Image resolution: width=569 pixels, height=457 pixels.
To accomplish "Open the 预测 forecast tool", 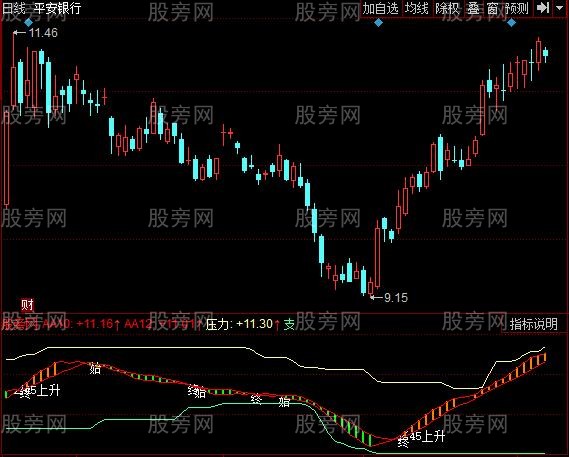I will tap(517, 8).
